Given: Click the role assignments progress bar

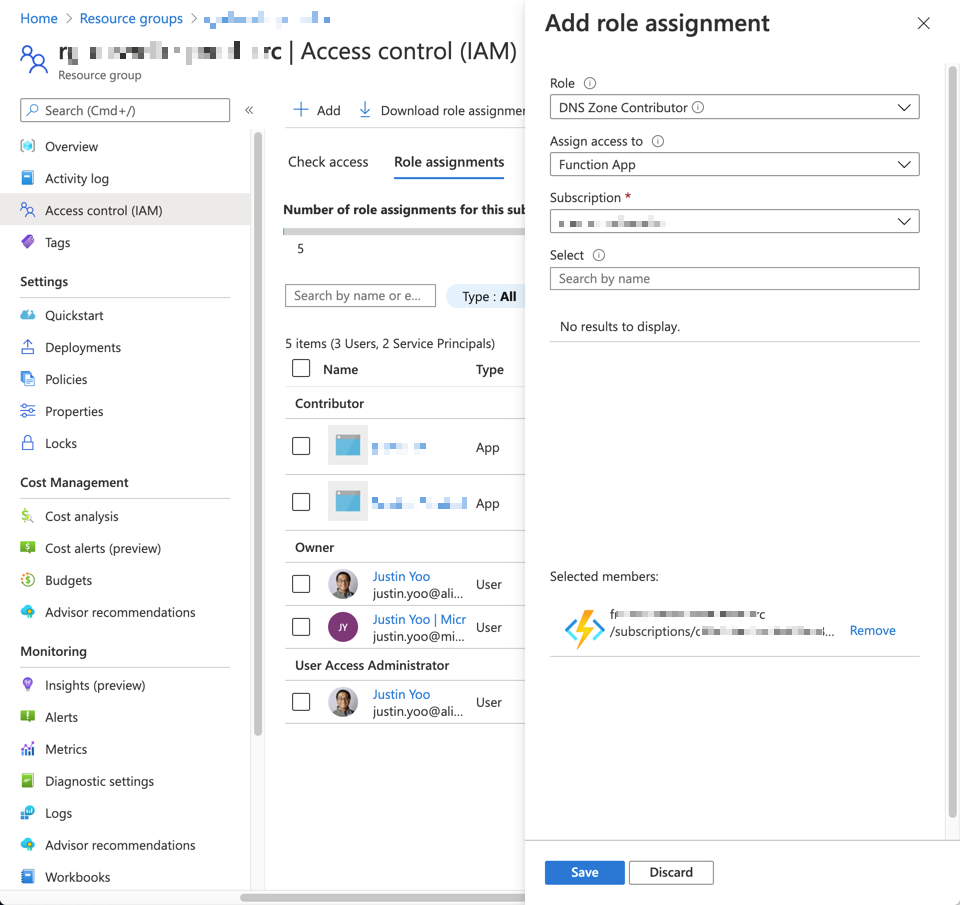Looking at the screenshot, I should pos(404,231).
